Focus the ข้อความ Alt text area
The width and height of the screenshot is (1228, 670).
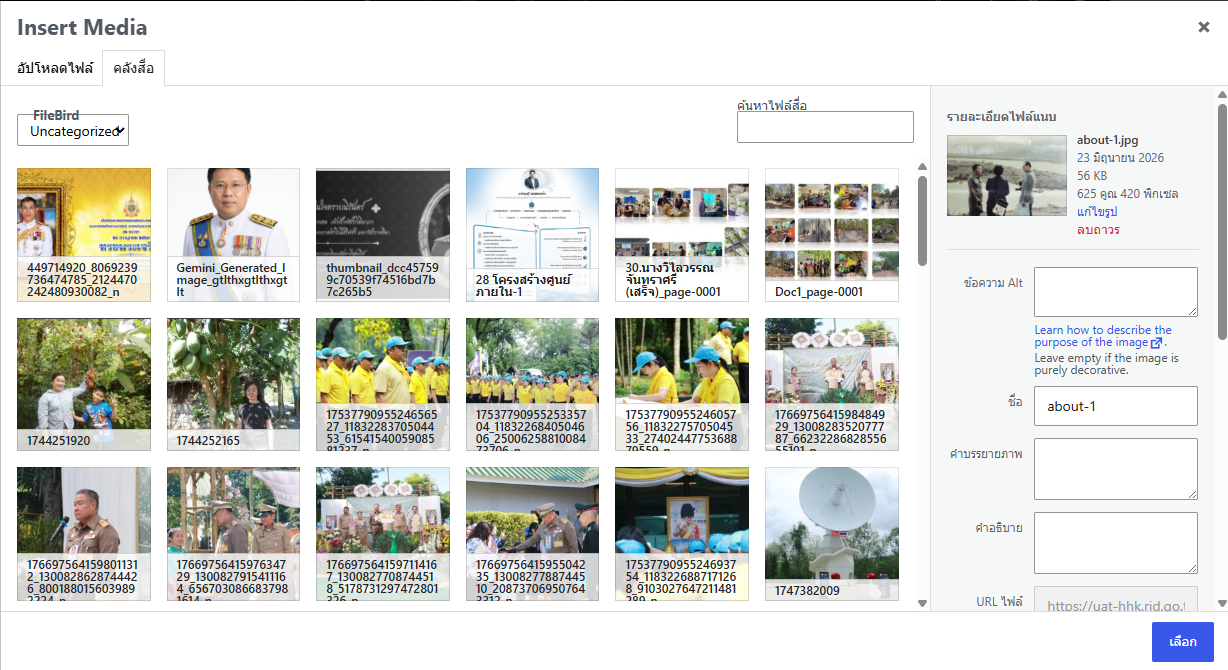[x=1116, y=292]
